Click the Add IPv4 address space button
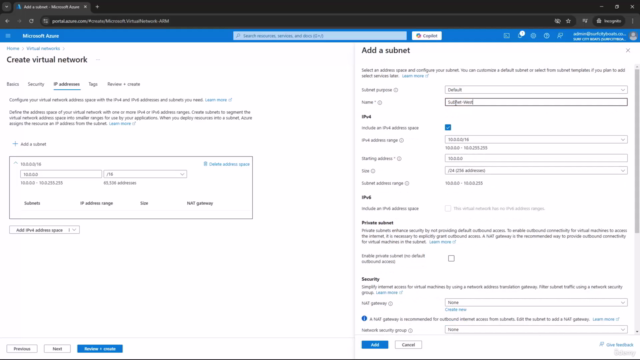Viewport: 640px width, 360px height. coord(39,230)
